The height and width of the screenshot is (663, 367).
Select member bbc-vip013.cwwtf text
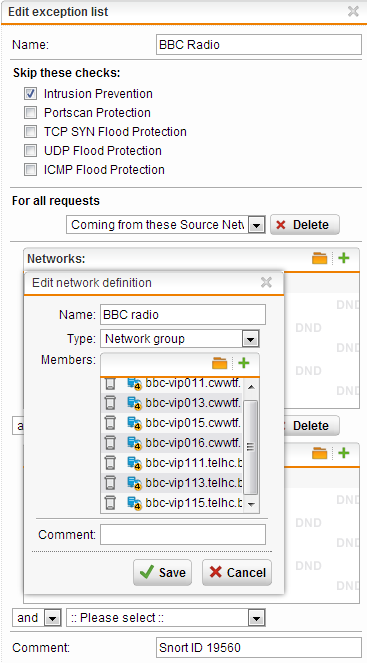coord(194,403)
